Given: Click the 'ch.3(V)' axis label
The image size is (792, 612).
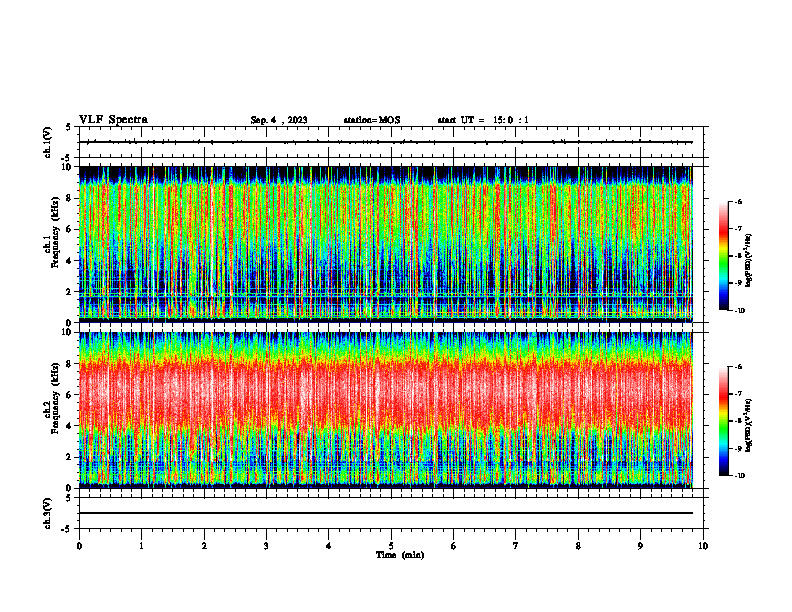Looking at the screenshot, I should point(48,513).
